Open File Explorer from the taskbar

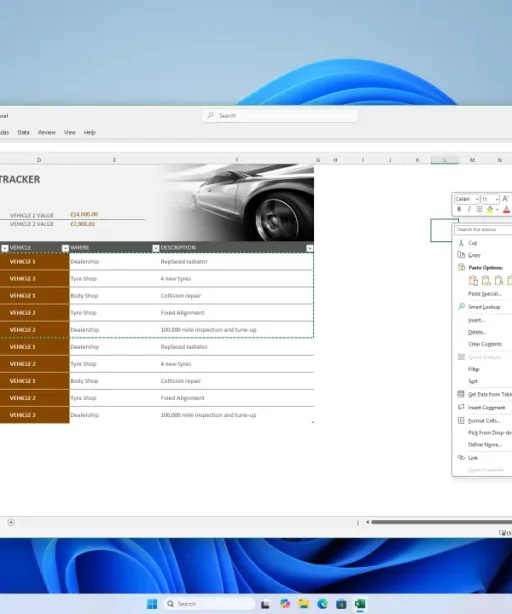304,604
